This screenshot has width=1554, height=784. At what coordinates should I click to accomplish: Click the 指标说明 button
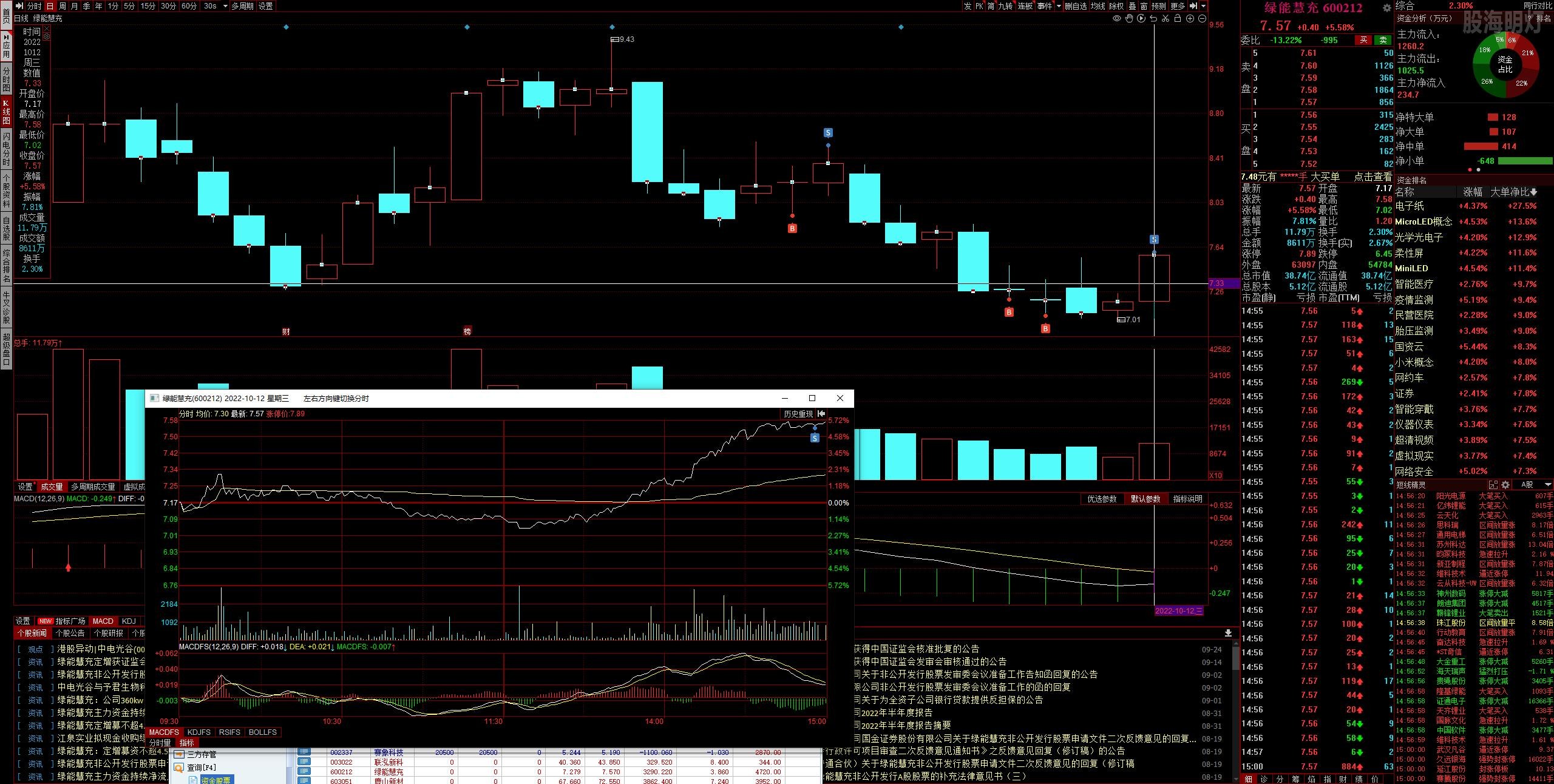tap(1188, 499)
